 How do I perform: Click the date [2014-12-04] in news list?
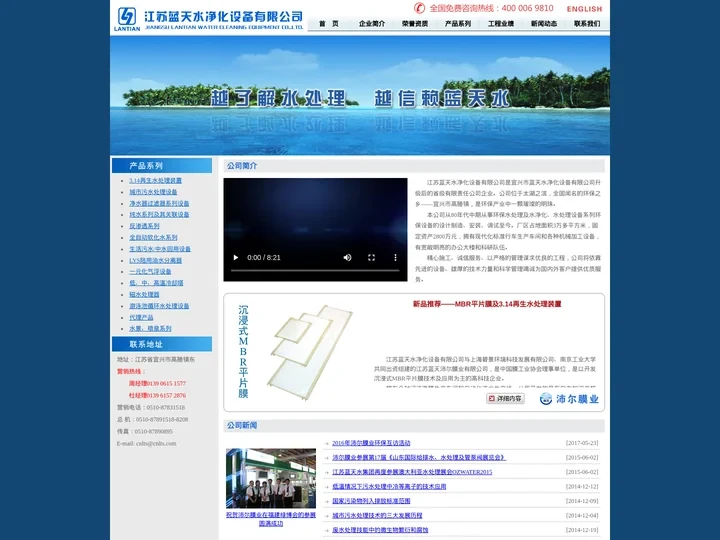582,516
